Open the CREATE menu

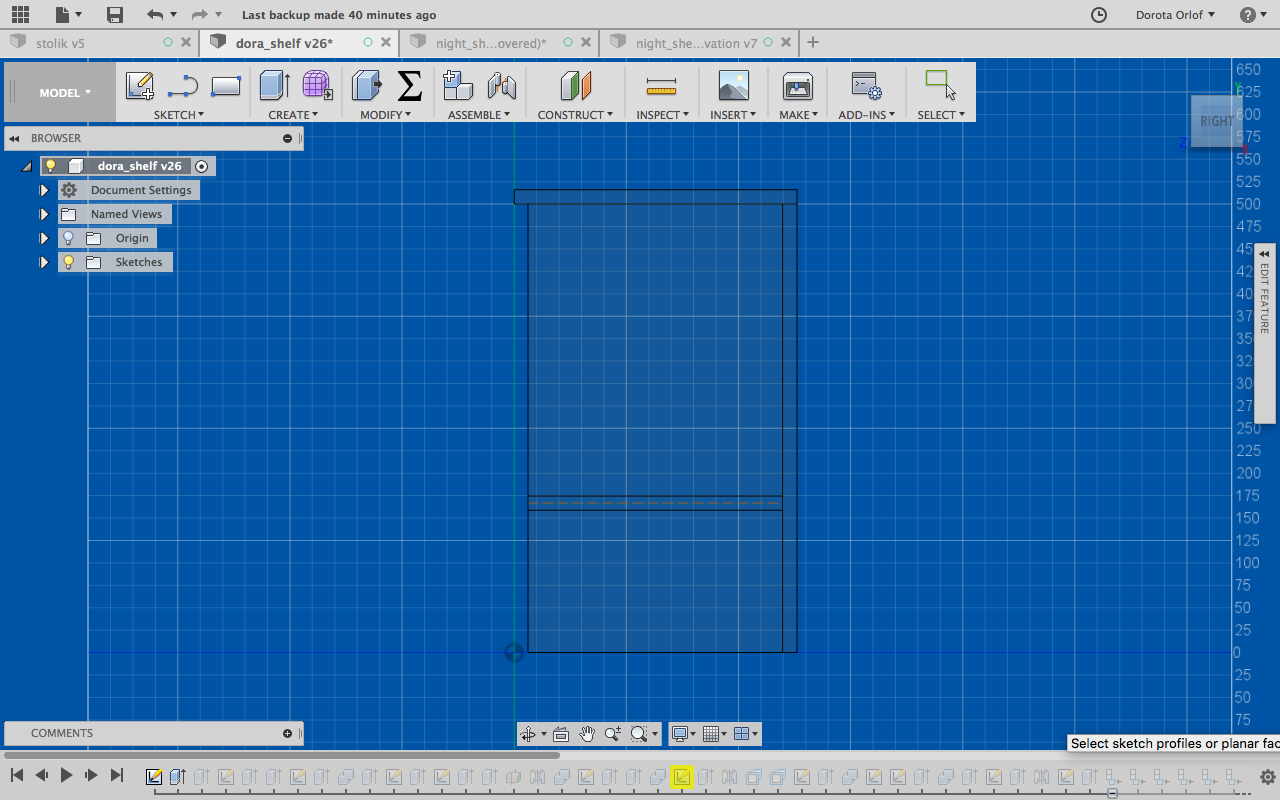(x=293, y=115)
